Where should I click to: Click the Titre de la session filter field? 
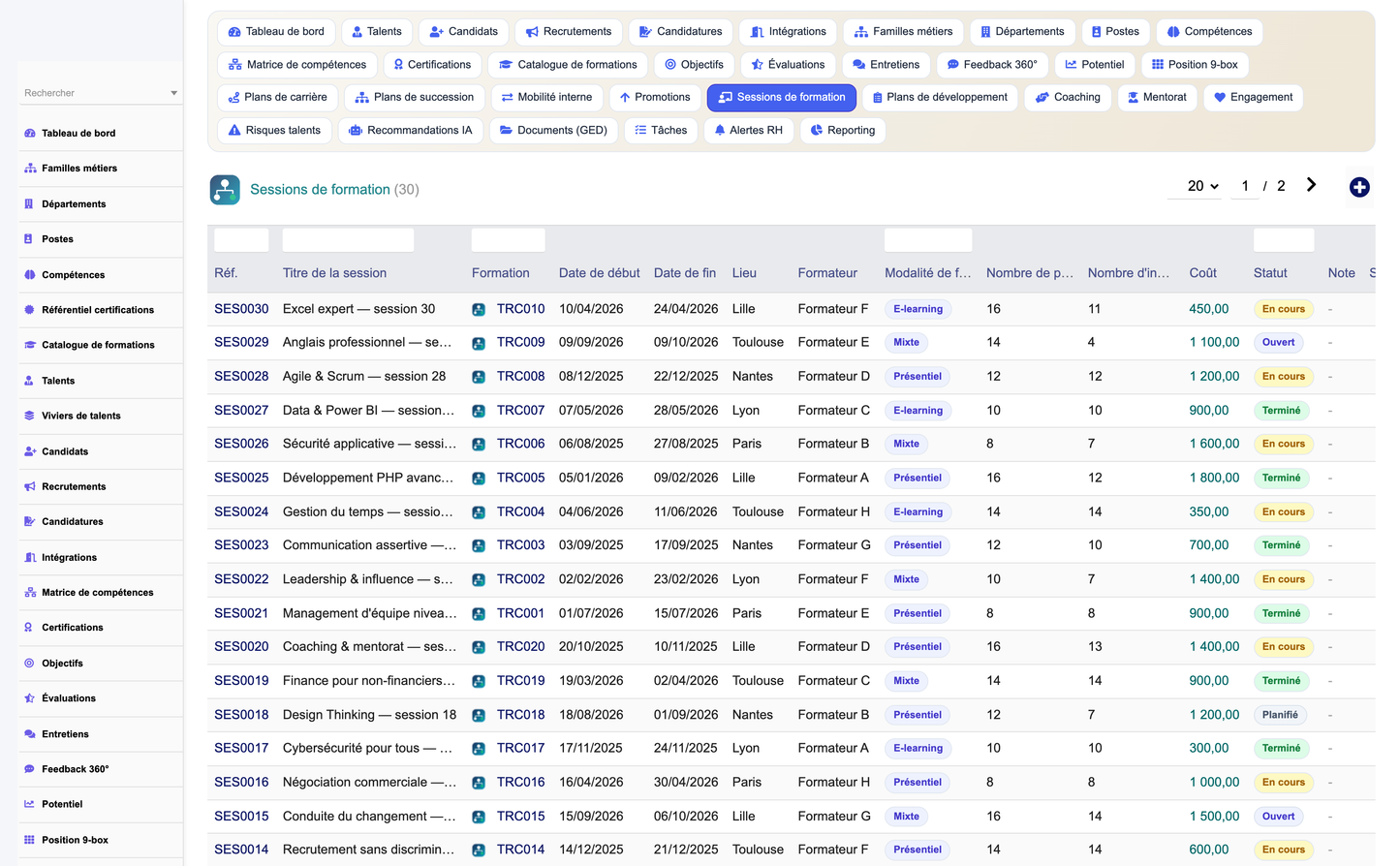tap(348, 240)
